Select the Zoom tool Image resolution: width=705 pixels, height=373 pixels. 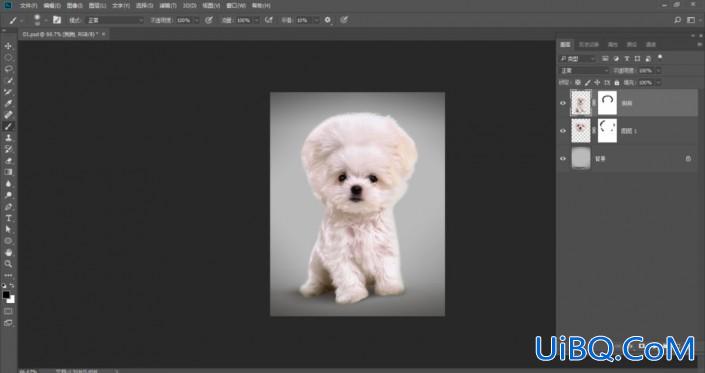point(8,264)
